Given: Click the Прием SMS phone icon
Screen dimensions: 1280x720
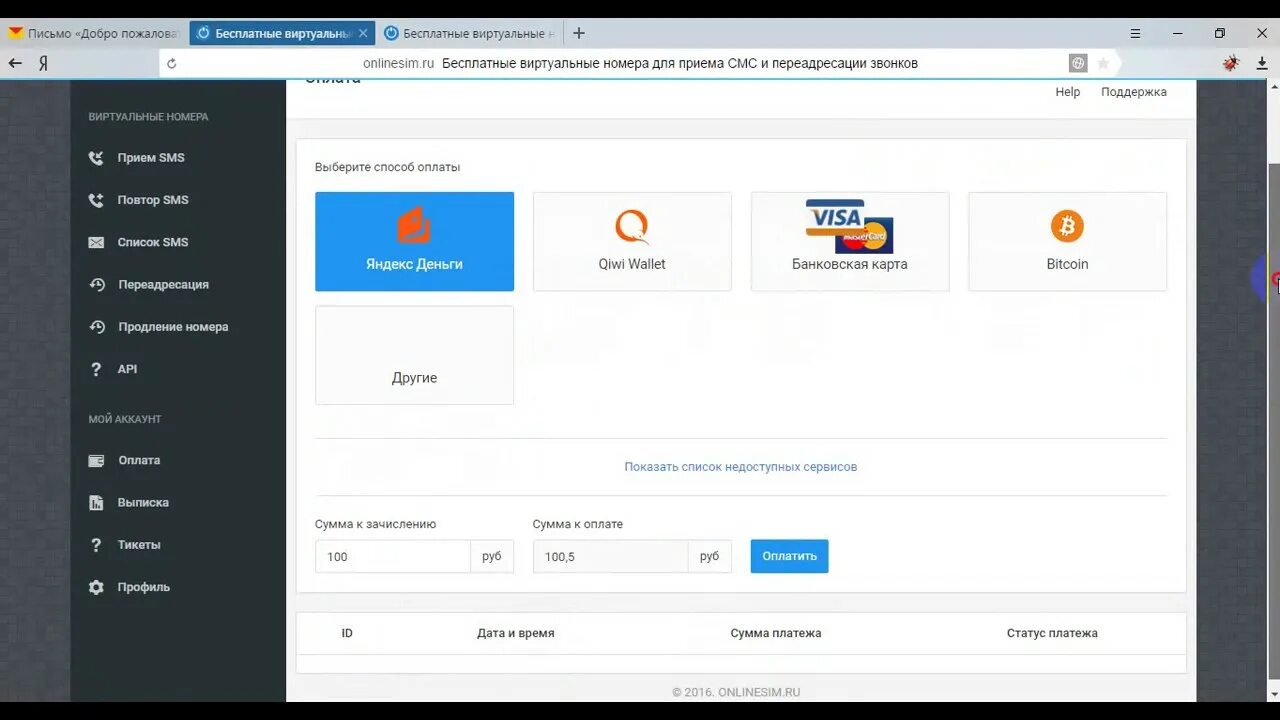Looking at the screenshot, I should (96, 158).
